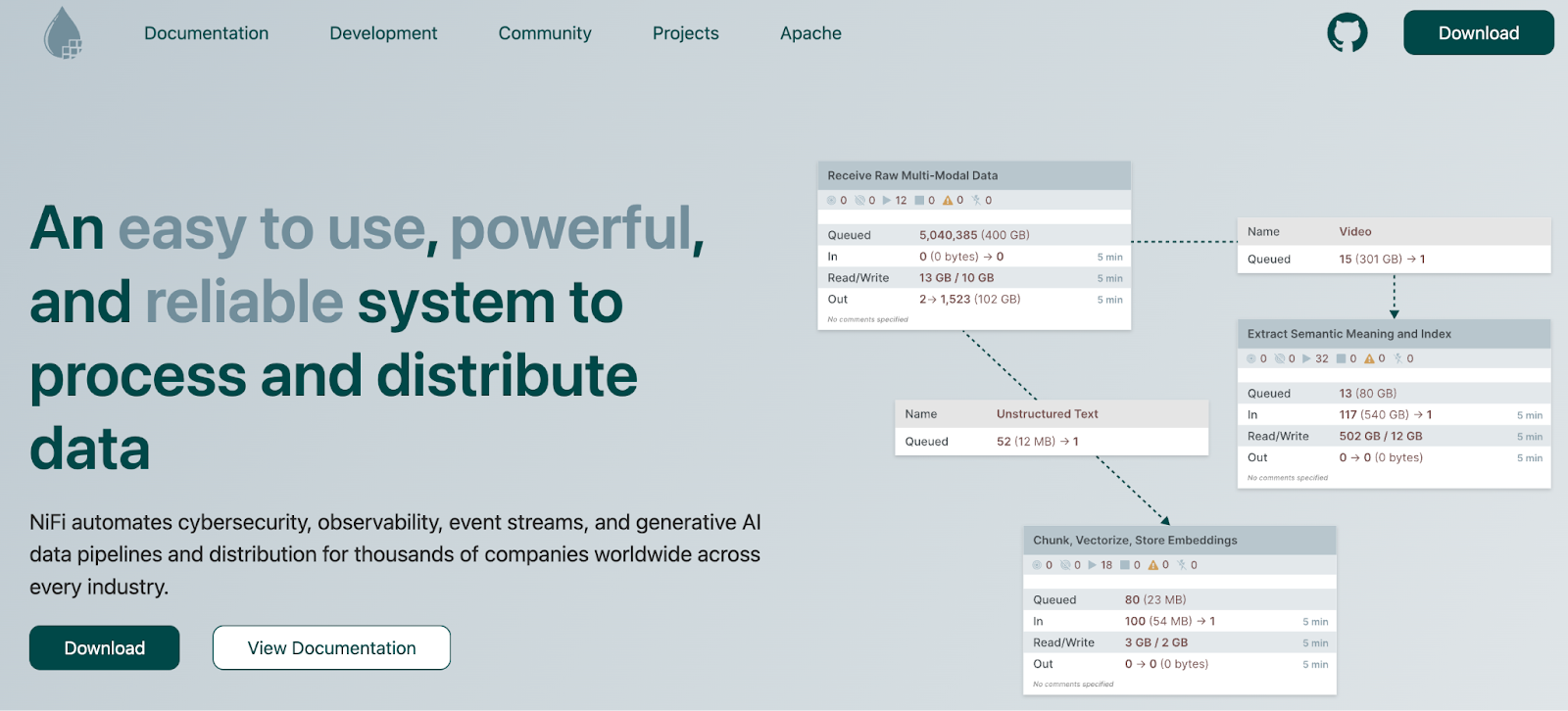The width and height of the screenshot is (1568, 711).
Task: Select the Extract Semantic Meaning and Index title
Action: 1348,334
